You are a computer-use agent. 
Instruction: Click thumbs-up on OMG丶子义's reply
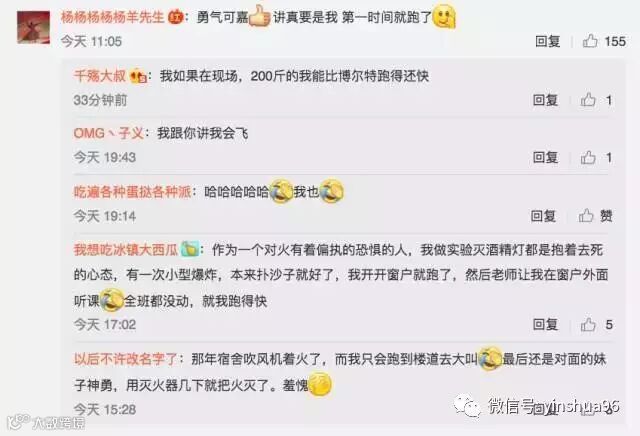pos(588,158)
